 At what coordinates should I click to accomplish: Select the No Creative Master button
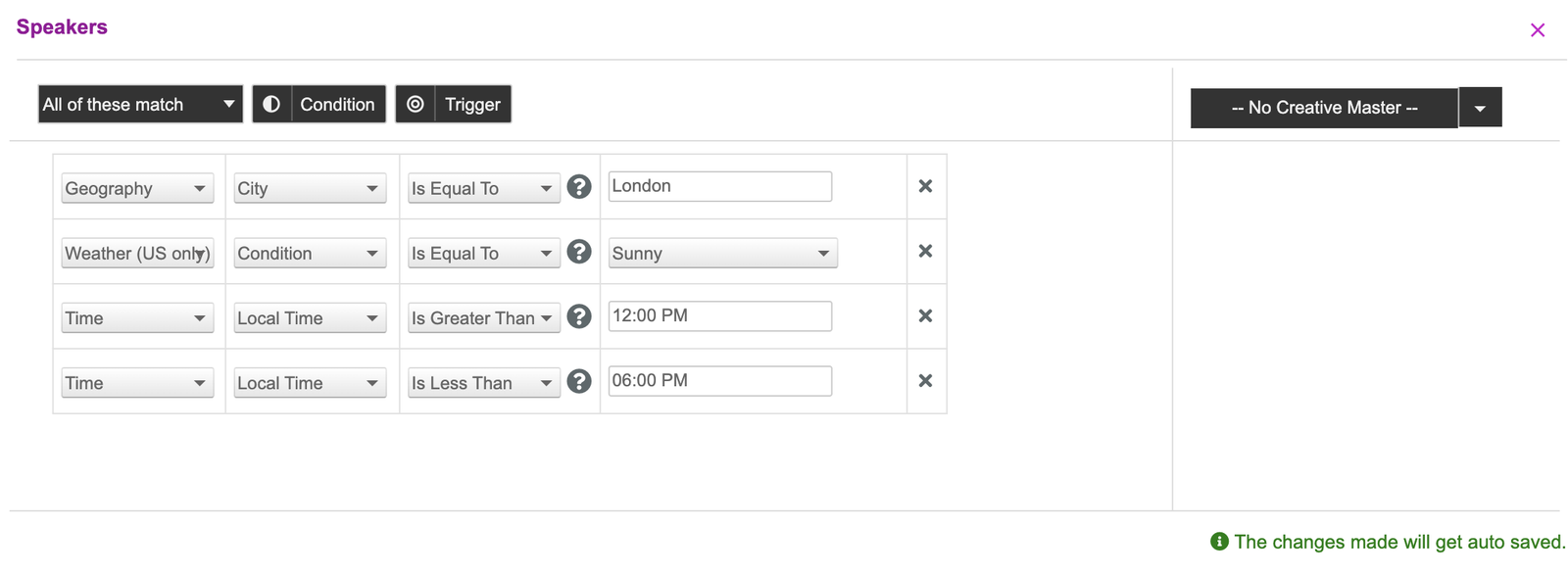pos(1324,108)
